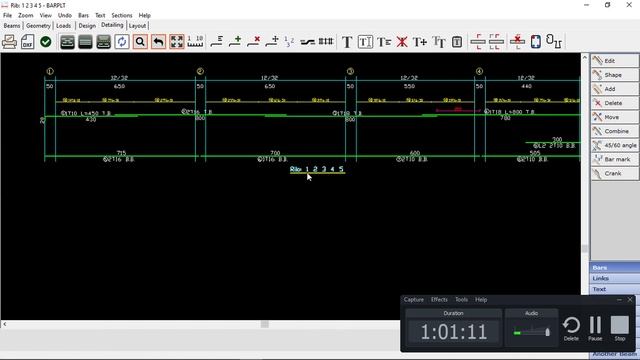Screen dimensions: 640x360
Task: Click the 45/60 angle button
Action: pos(615,145)
